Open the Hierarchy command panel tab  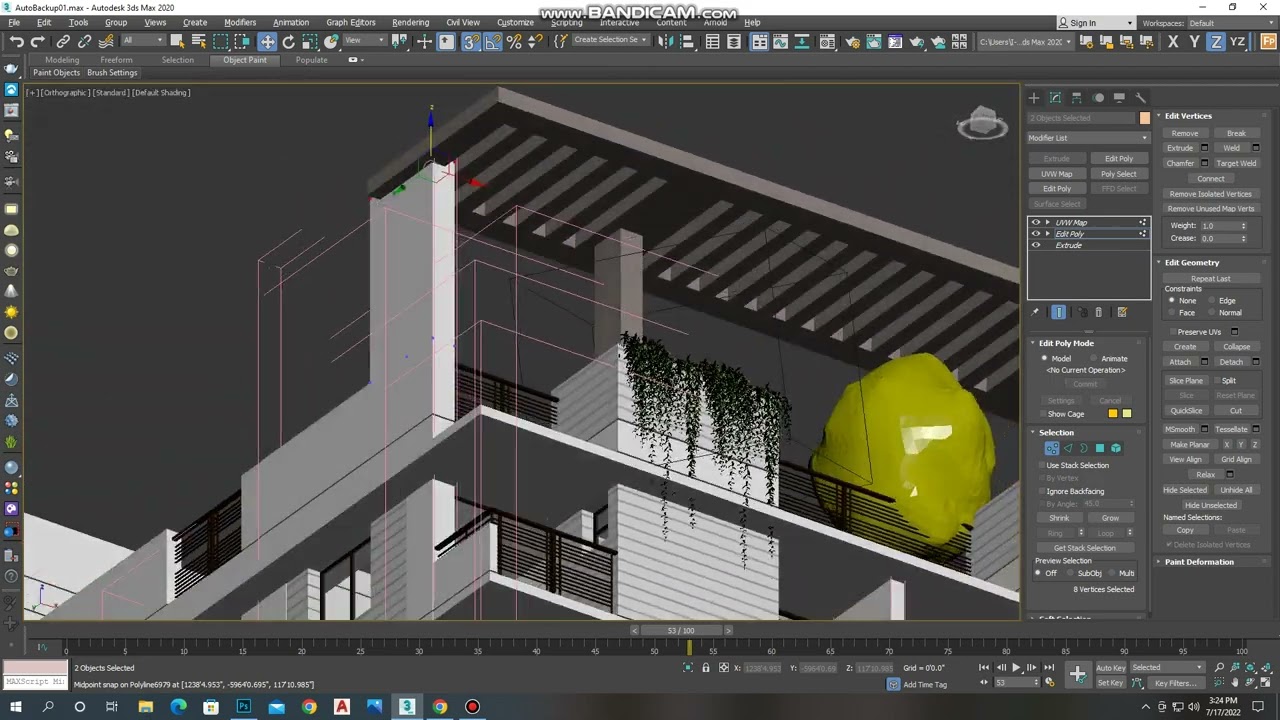click(1077, 98)
